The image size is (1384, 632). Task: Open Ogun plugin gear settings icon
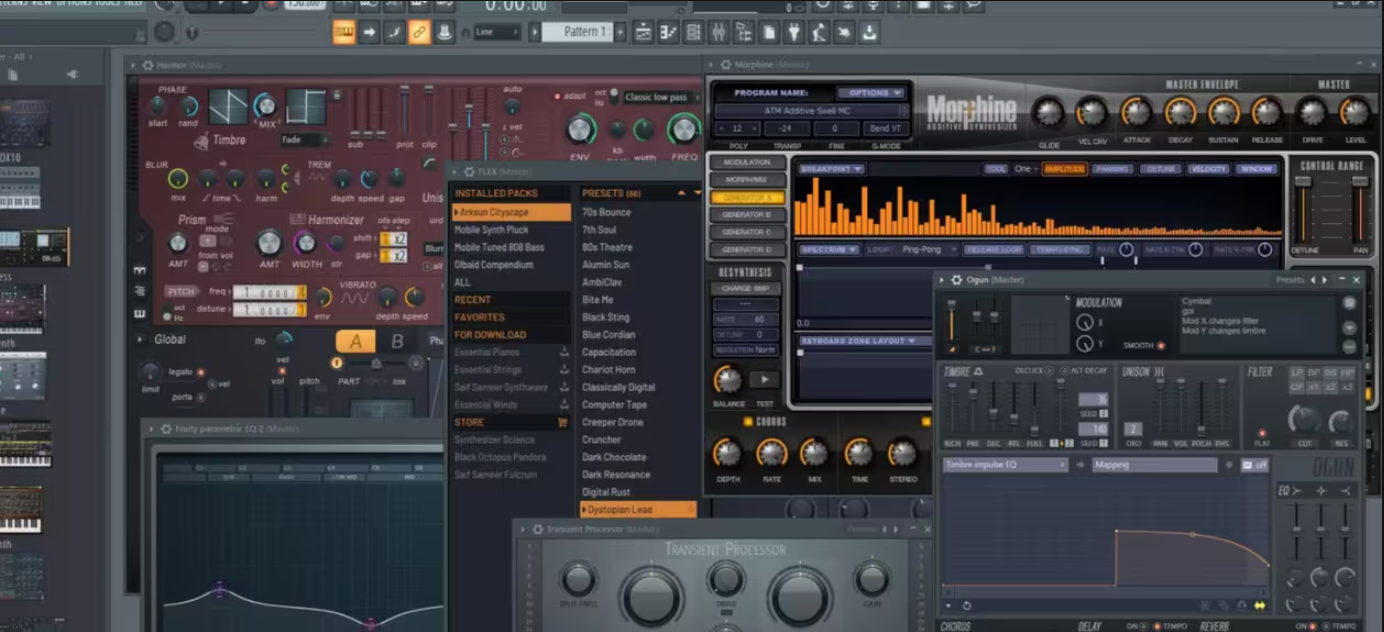coord(955,280)
